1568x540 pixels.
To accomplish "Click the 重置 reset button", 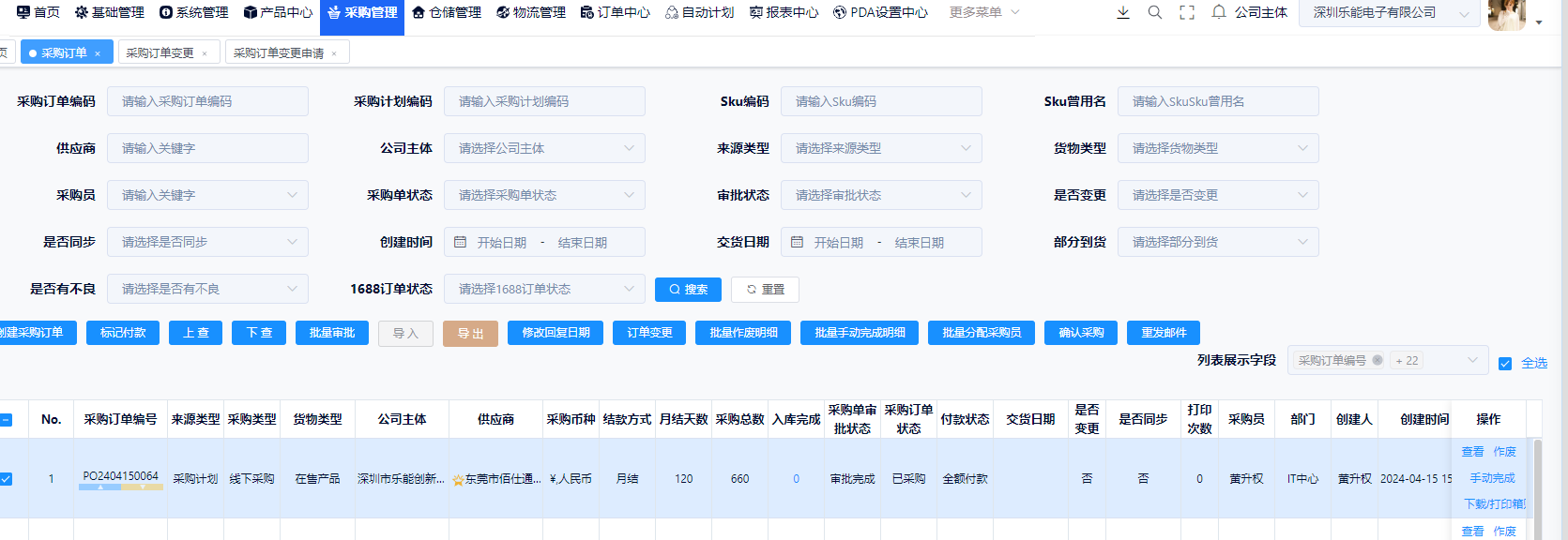I will (x=765, y=290).
